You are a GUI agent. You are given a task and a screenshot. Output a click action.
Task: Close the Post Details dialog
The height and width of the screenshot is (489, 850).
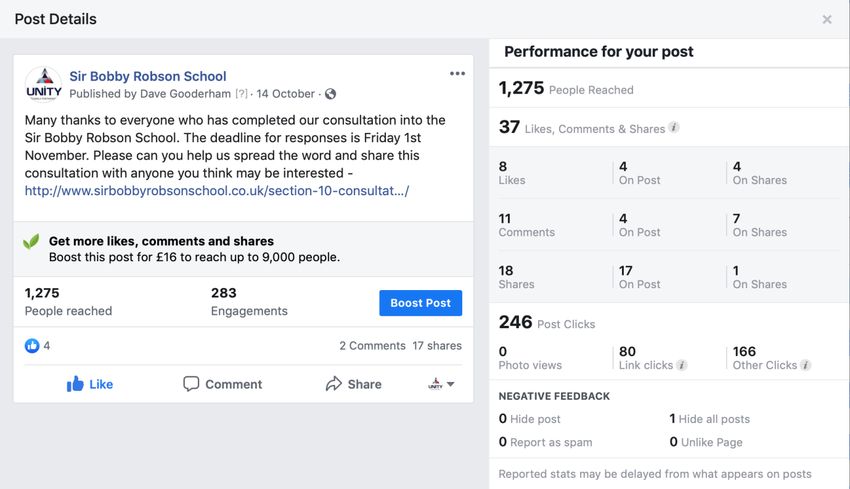pyautogui.click(x=827, y=20)
